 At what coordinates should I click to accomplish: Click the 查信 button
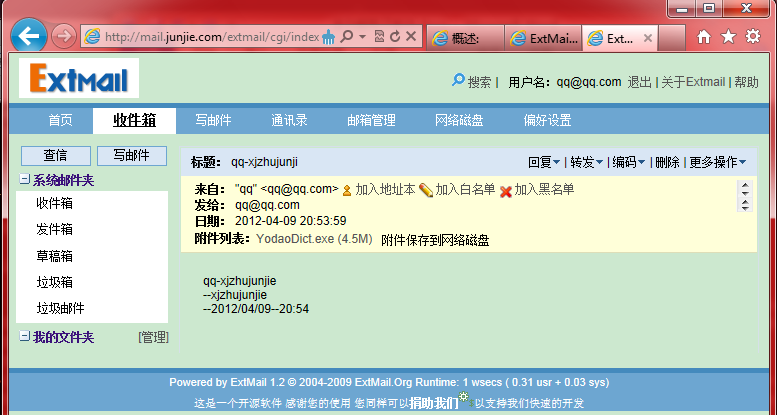point(56,156)
